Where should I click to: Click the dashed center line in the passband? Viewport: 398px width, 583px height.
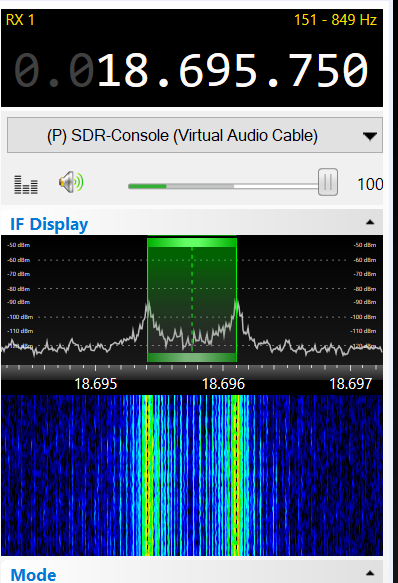click(x=192, y=299)
